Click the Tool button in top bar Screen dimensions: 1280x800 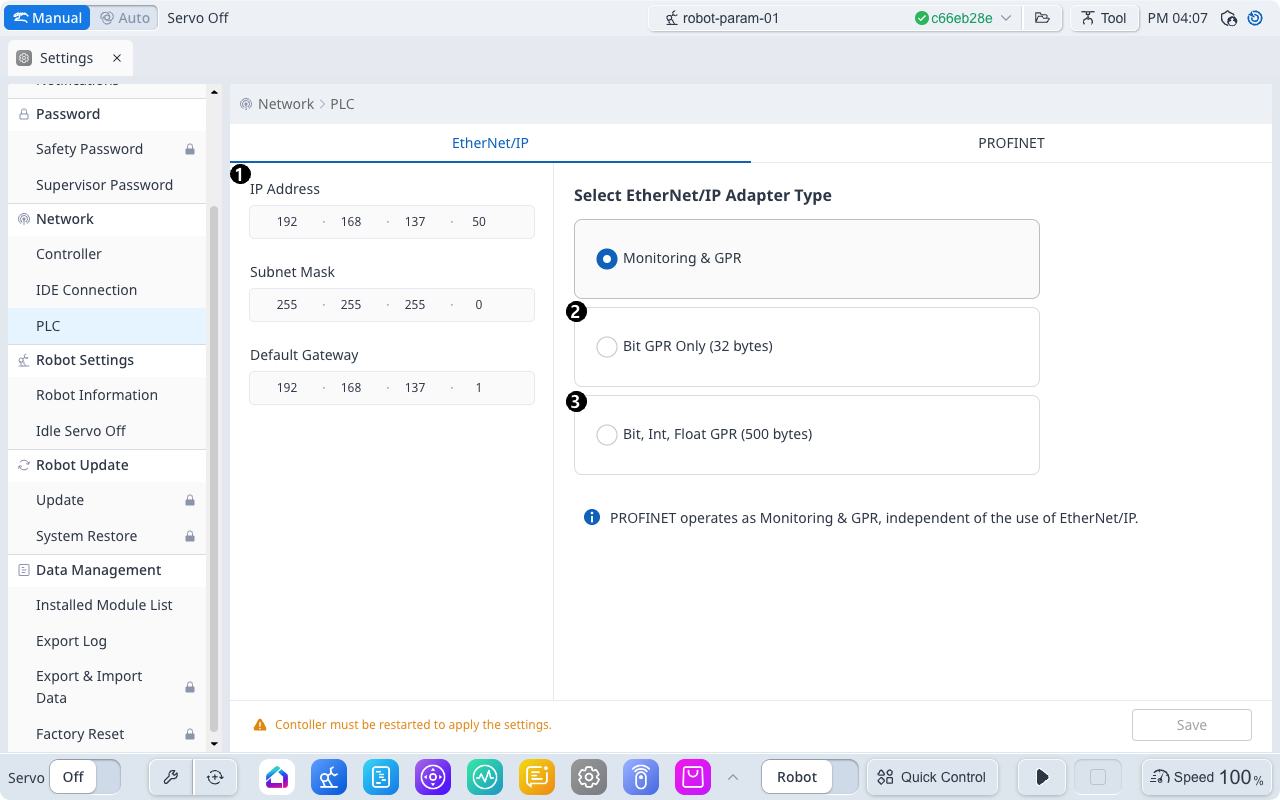click(1104, 18)
